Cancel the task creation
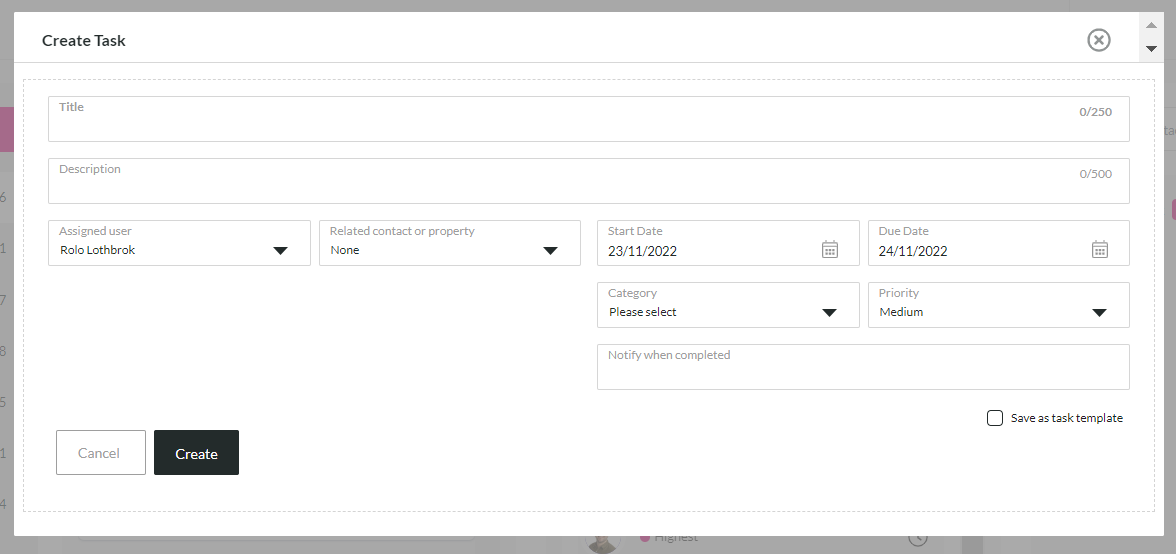 tap(99, 453)
